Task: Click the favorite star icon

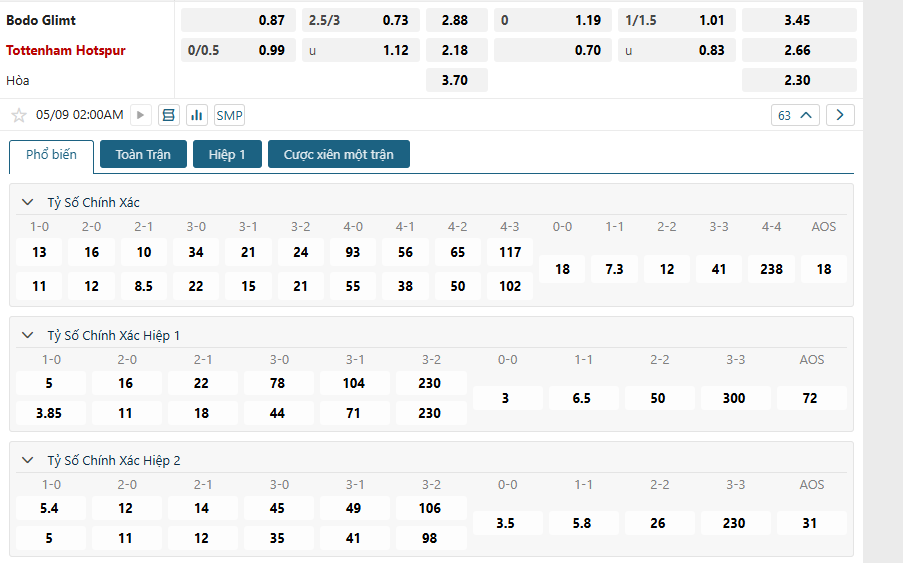Action: tap(18, 115)
